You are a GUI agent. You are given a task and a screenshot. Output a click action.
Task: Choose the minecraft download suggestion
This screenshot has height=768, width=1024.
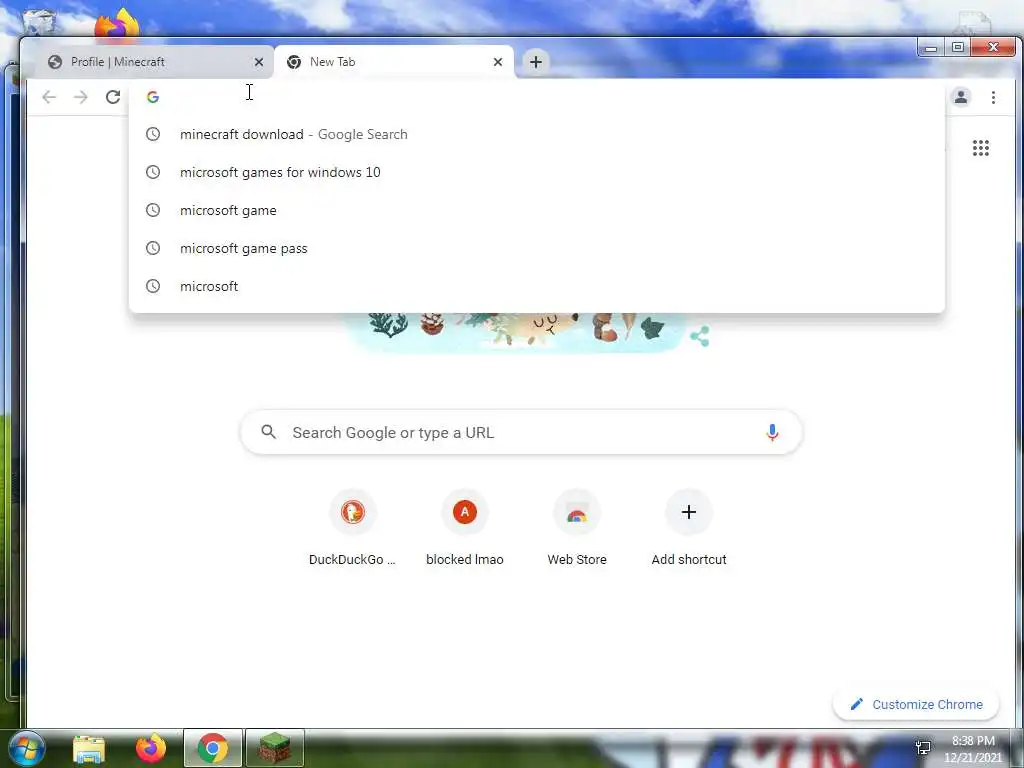tap(536, 135)
